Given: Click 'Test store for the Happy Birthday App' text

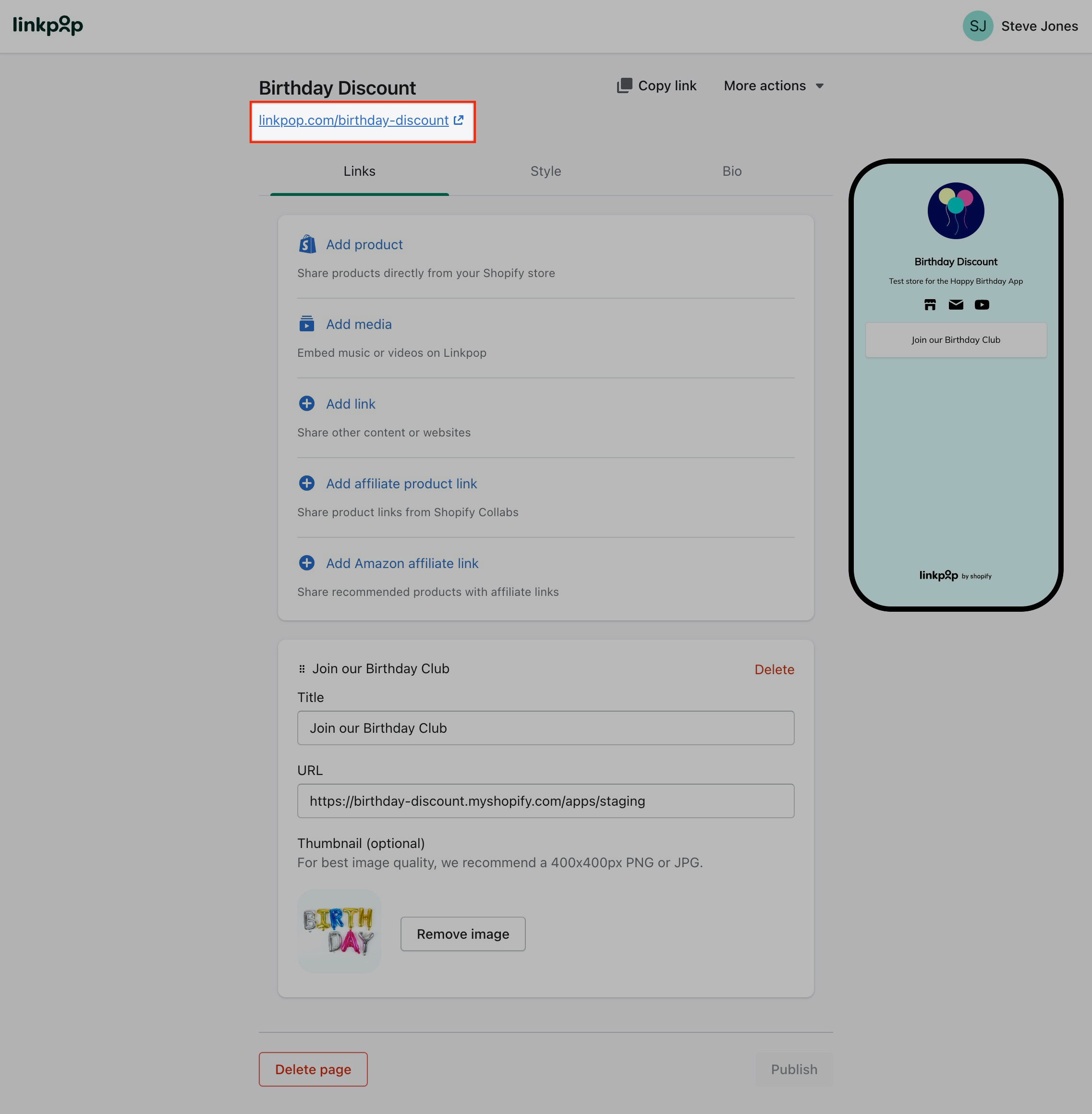Looking at the screenshot, I should point(956,281).
